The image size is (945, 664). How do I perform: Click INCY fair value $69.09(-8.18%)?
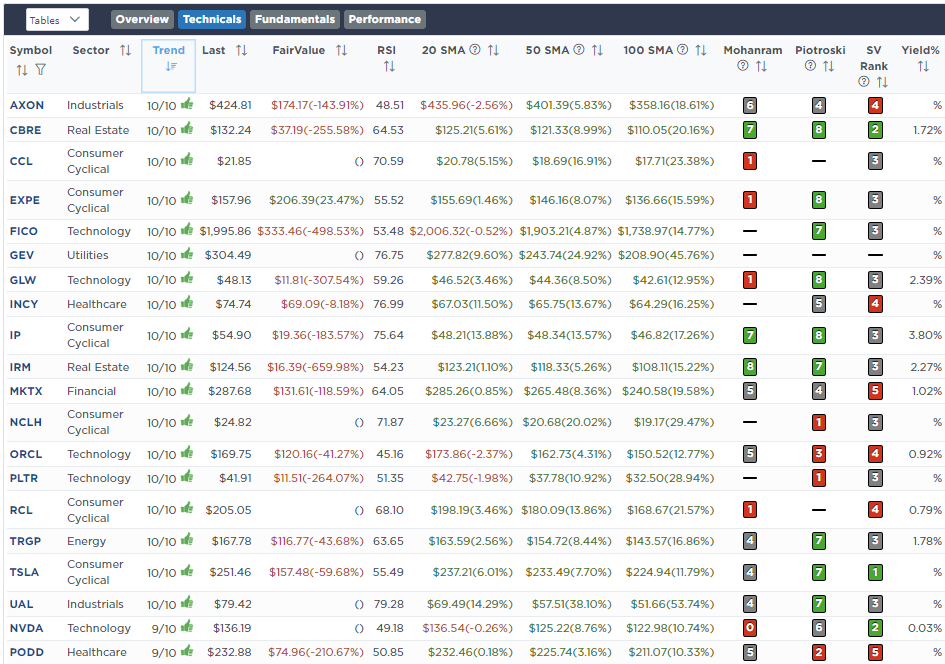click(x=322, y=304)
